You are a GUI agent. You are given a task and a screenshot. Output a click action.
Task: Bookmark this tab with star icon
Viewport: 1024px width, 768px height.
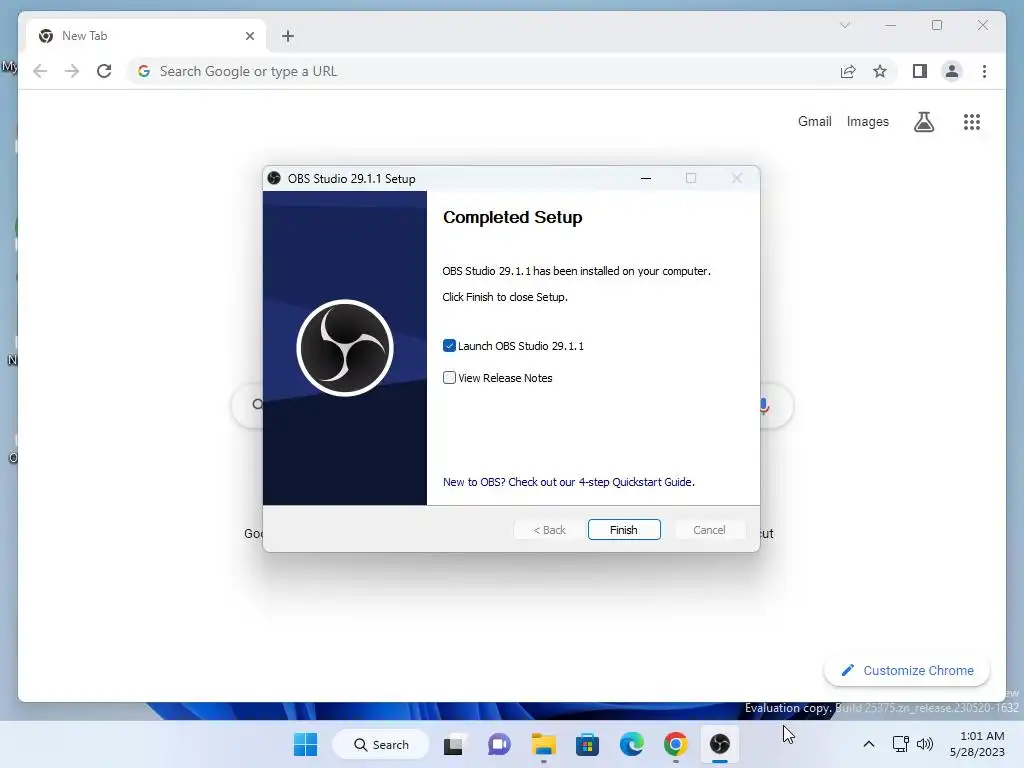tap(880, 71)
